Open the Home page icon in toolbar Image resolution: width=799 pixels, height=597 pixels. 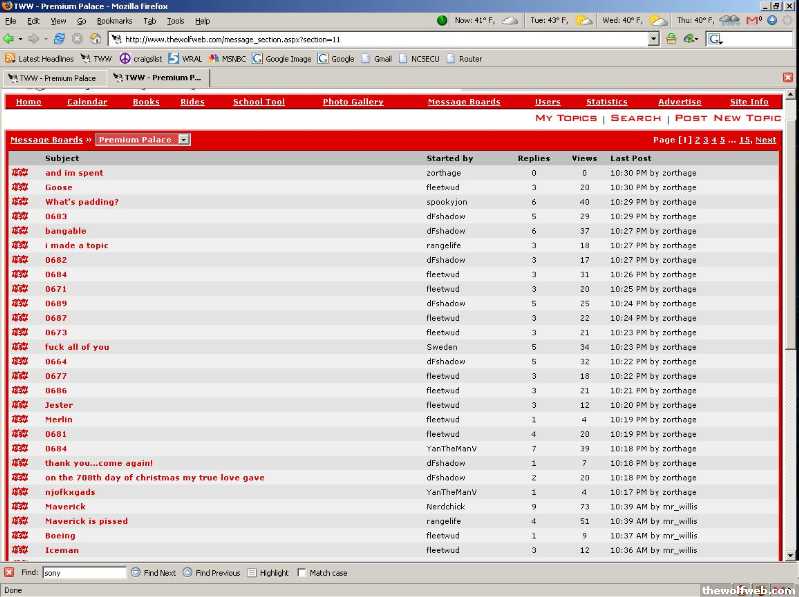click(x=95, y=39)
